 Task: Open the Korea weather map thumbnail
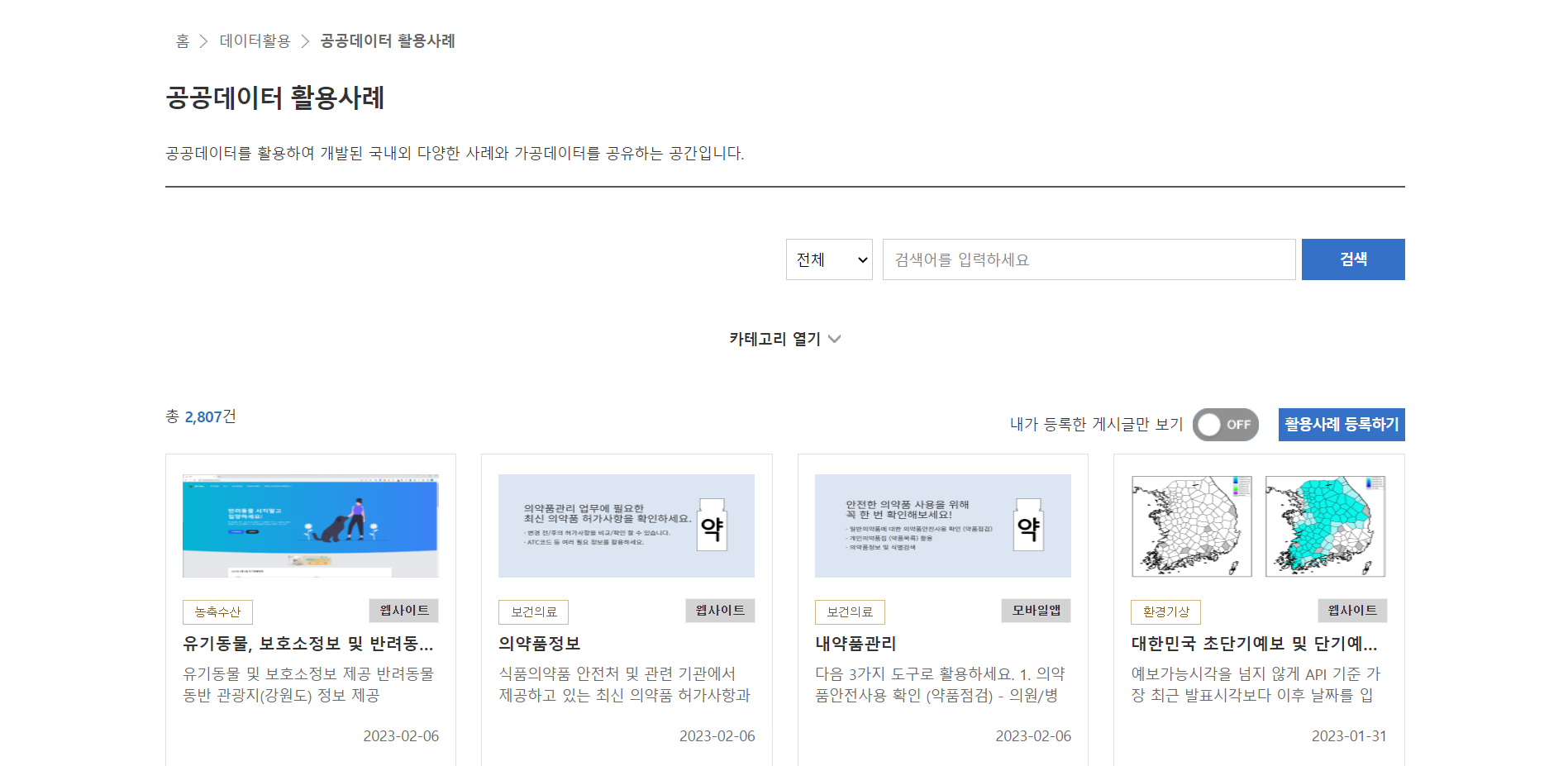1258,526
